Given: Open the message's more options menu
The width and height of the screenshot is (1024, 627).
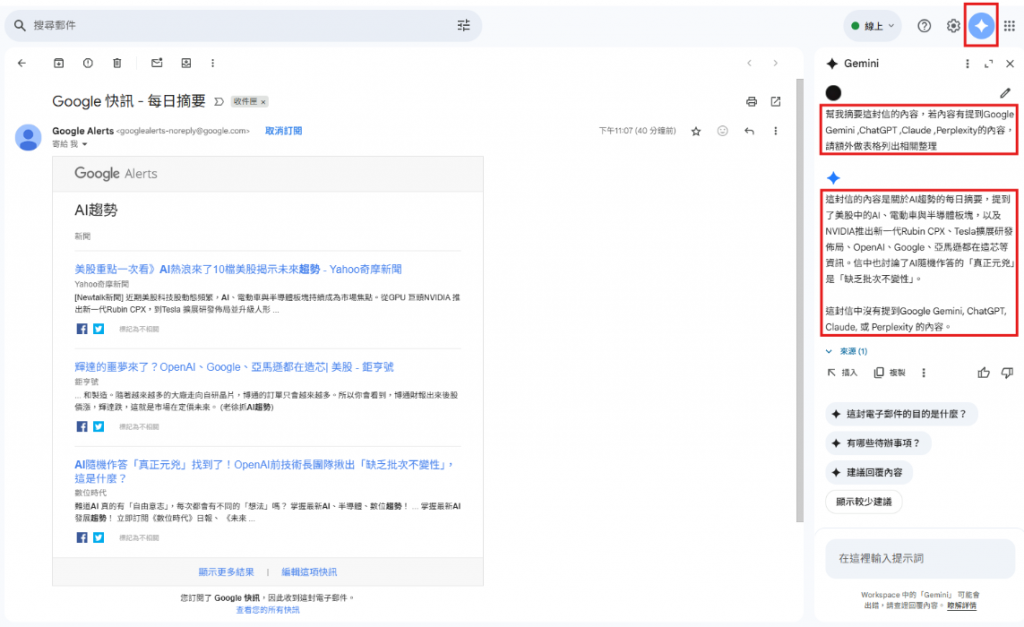Looking at the screenshot, I should pos(776,131).
